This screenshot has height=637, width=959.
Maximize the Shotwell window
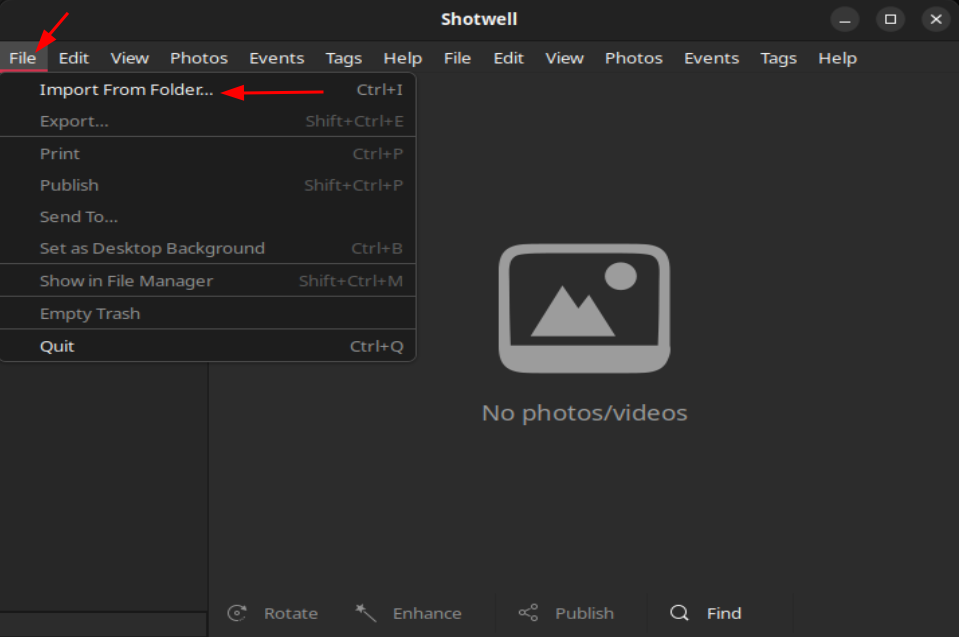pyautogui.click(x=890, y=20)
